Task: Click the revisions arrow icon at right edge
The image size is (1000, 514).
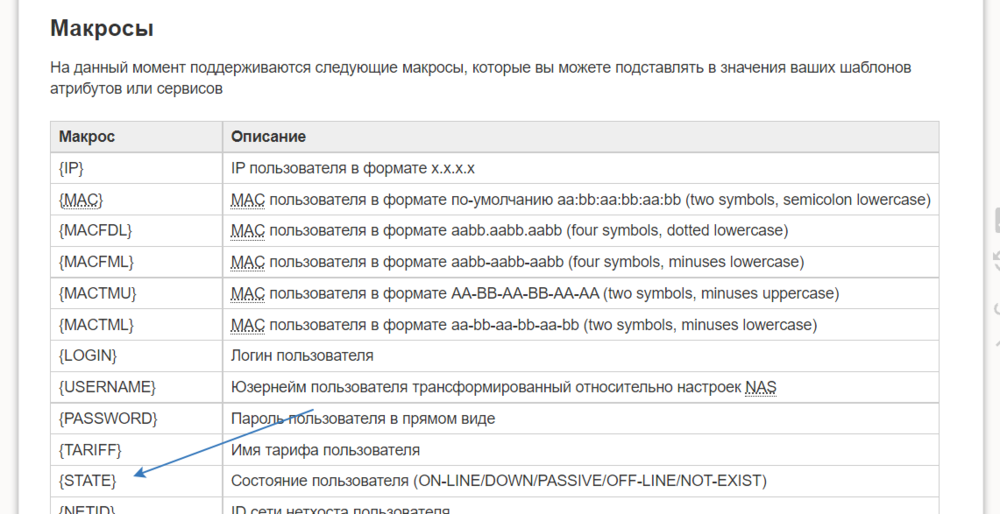Action: coord(995,262)
